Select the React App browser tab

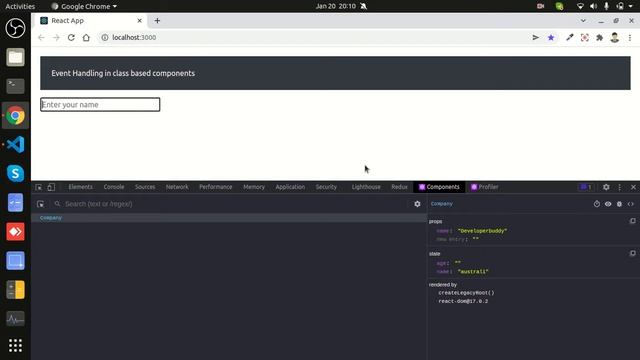[91, 20]
